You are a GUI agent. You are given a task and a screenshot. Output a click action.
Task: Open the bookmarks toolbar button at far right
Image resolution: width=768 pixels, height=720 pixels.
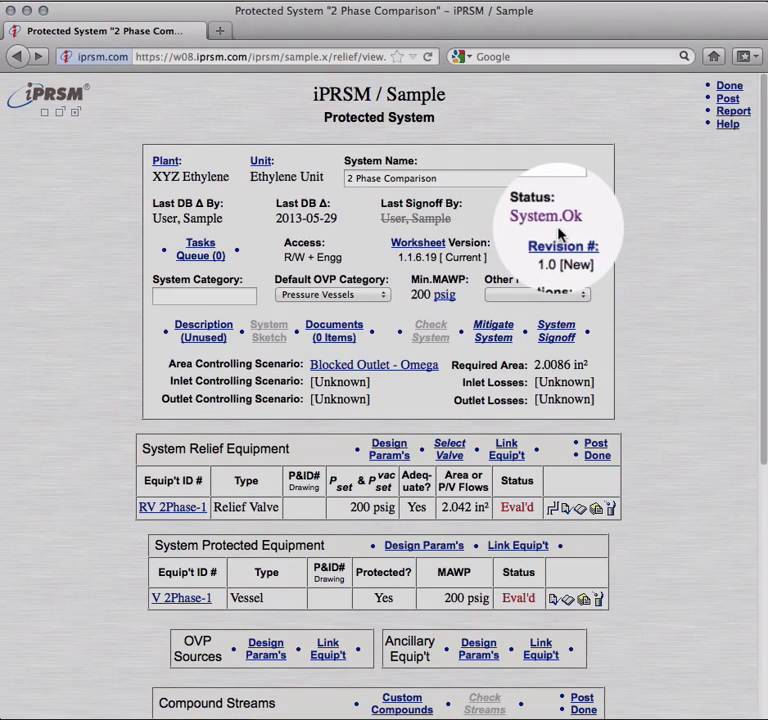(x=746, y=56)
